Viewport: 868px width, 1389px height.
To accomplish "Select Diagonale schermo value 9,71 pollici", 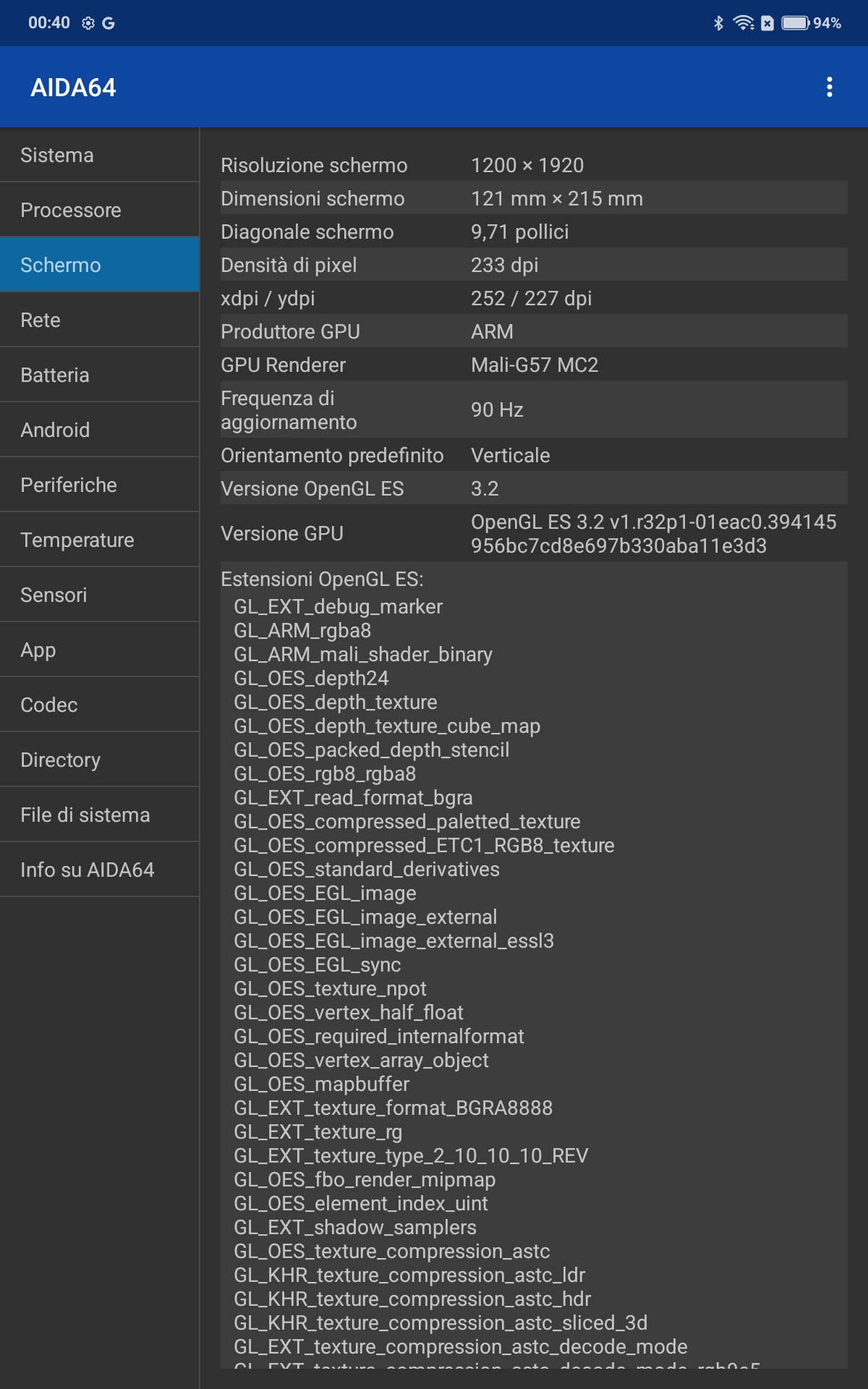I will point(520,231).
